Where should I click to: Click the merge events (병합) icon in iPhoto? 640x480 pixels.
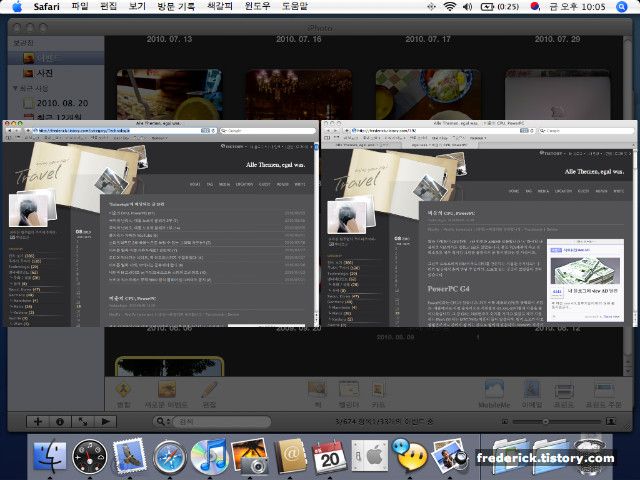click(x=123, y=390)
